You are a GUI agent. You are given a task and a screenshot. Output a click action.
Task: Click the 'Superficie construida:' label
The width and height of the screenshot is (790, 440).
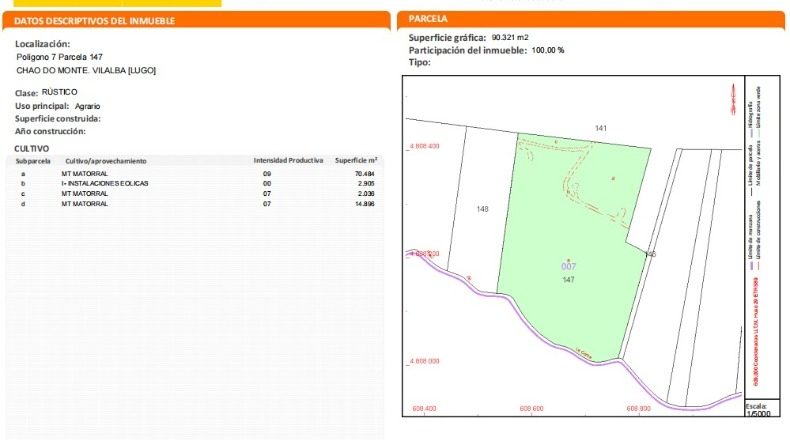57,118
